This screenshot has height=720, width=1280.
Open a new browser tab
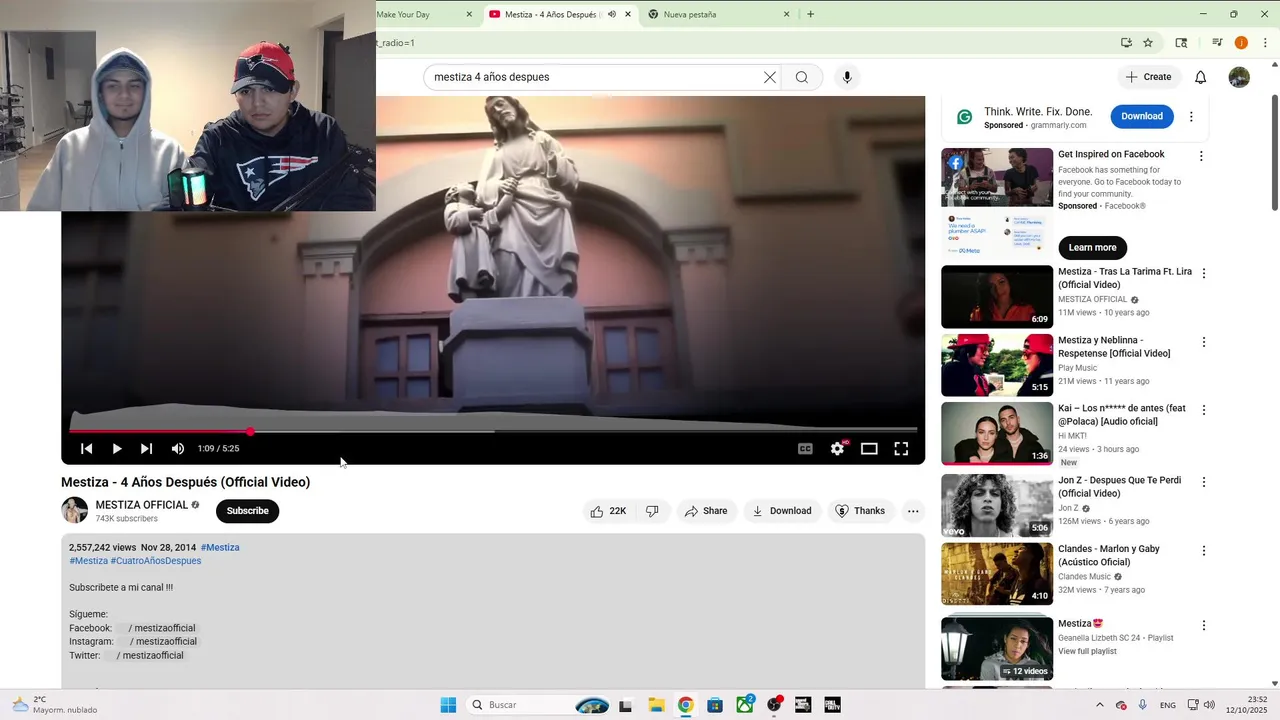[810, 14]
